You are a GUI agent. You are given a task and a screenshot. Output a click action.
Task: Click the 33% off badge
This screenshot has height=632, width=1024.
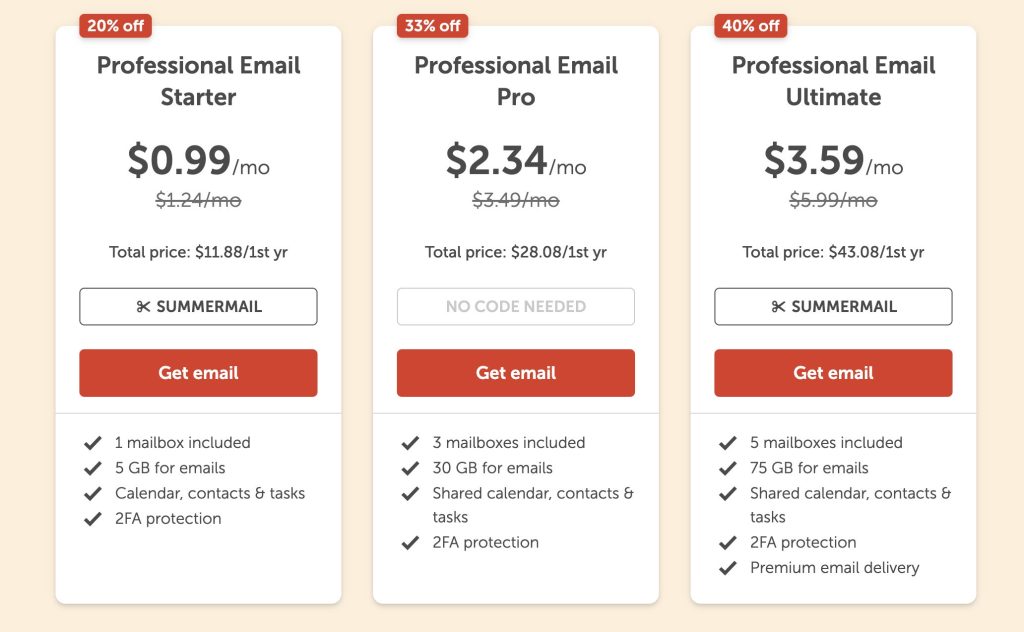433,26
